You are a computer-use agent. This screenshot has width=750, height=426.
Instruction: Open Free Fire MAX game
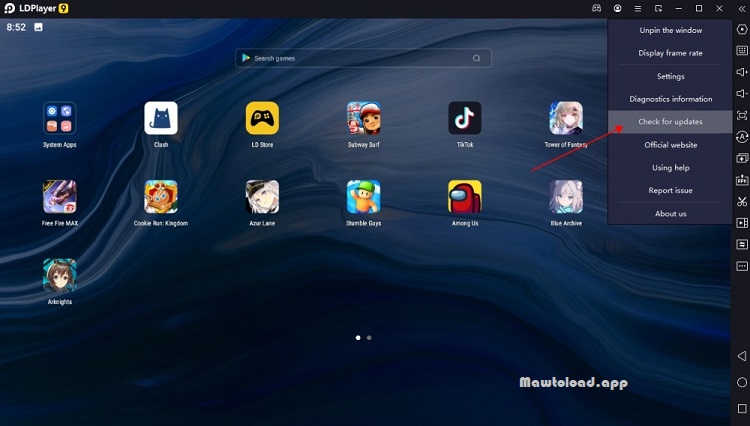pyautogui.click(x=59, y=197)
